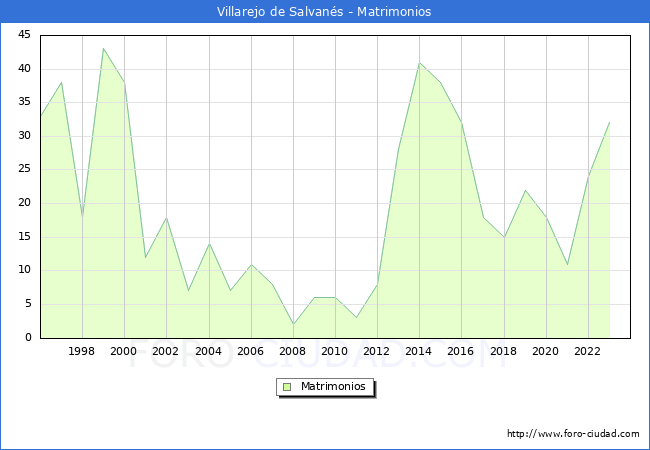Click the 1999 peak data point
This screenshot has height=450, width=650.
click(103, 48)
